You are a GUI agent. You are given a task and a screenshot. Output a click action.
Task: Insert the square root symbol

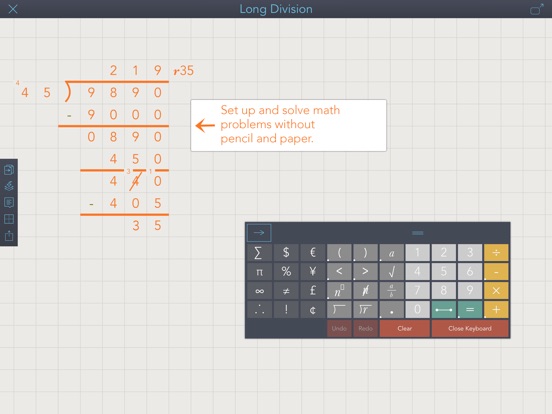point(391,271)
